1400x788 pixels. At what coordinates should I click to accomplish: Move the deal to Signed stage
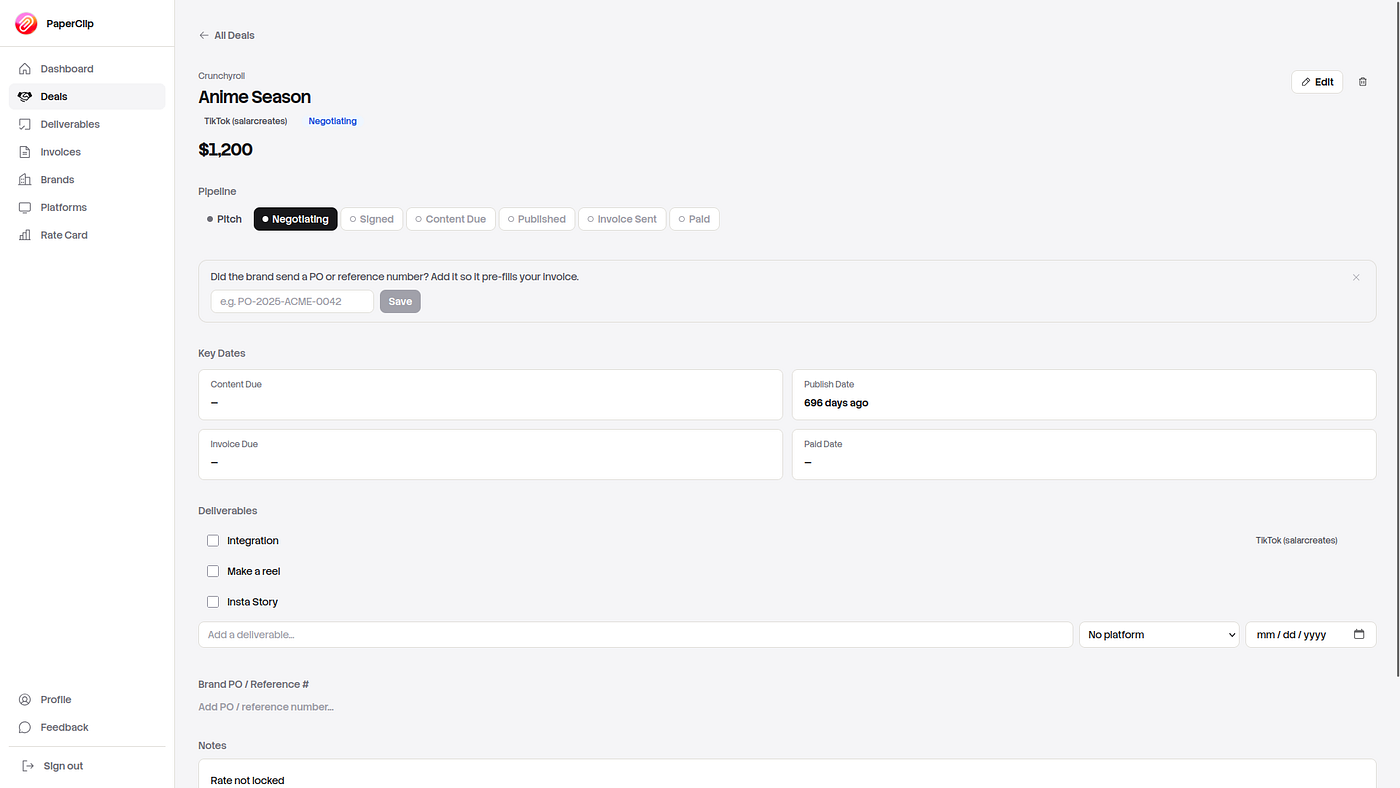372,219
